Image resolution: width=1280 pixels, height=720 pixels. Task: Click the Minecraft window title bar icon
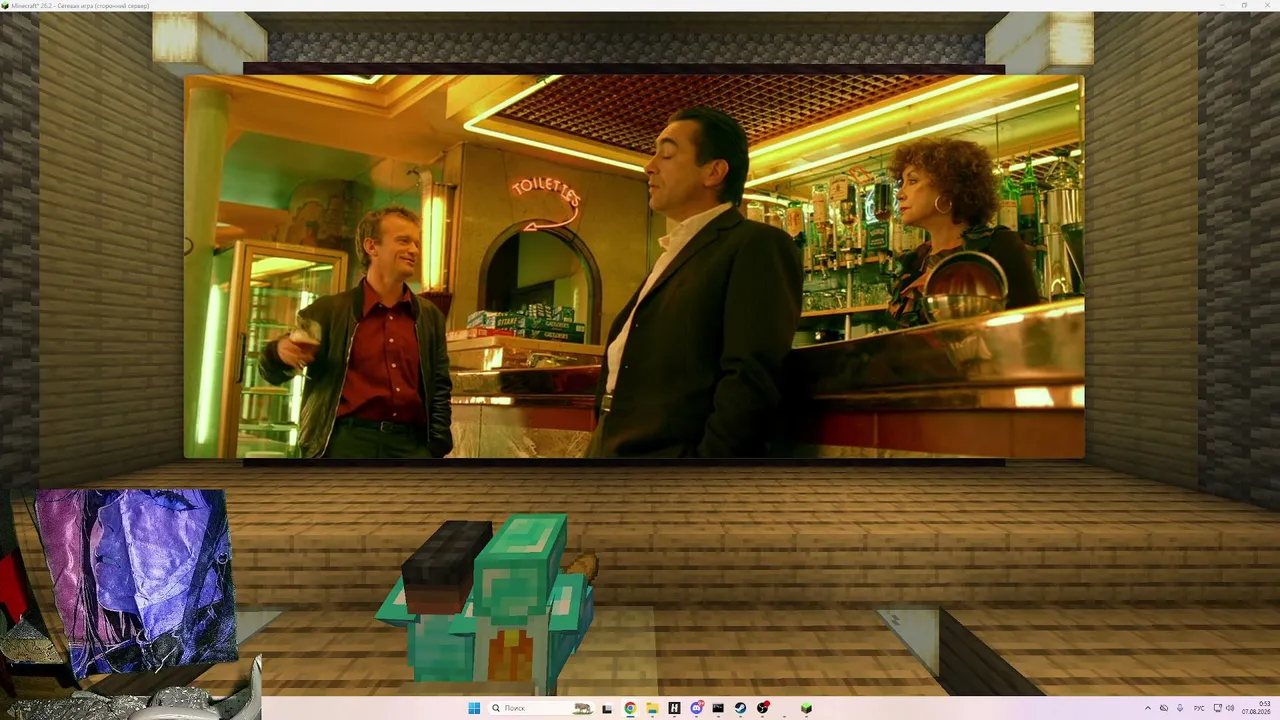point(4,5)
